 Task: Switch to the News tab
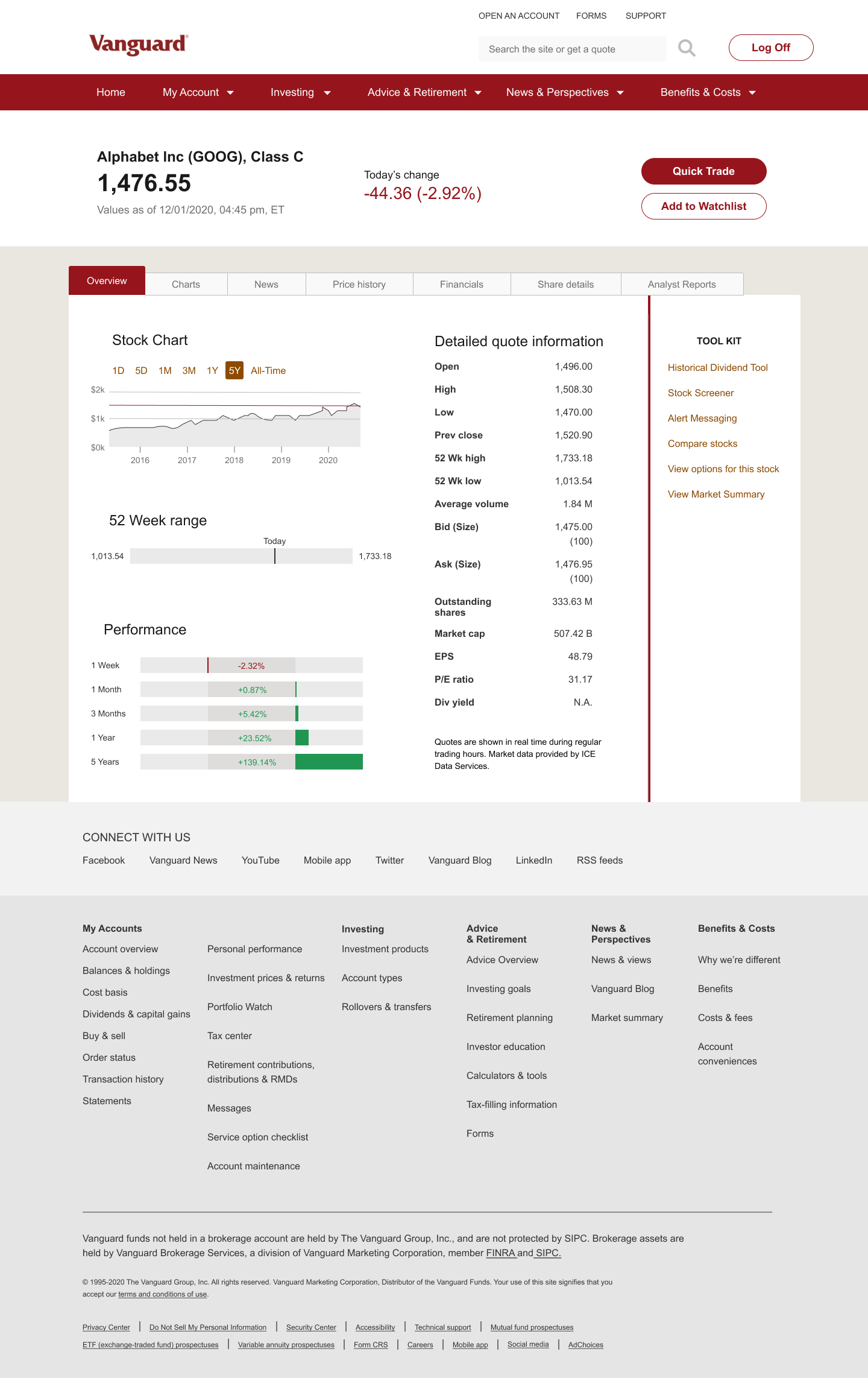[266, 284]
